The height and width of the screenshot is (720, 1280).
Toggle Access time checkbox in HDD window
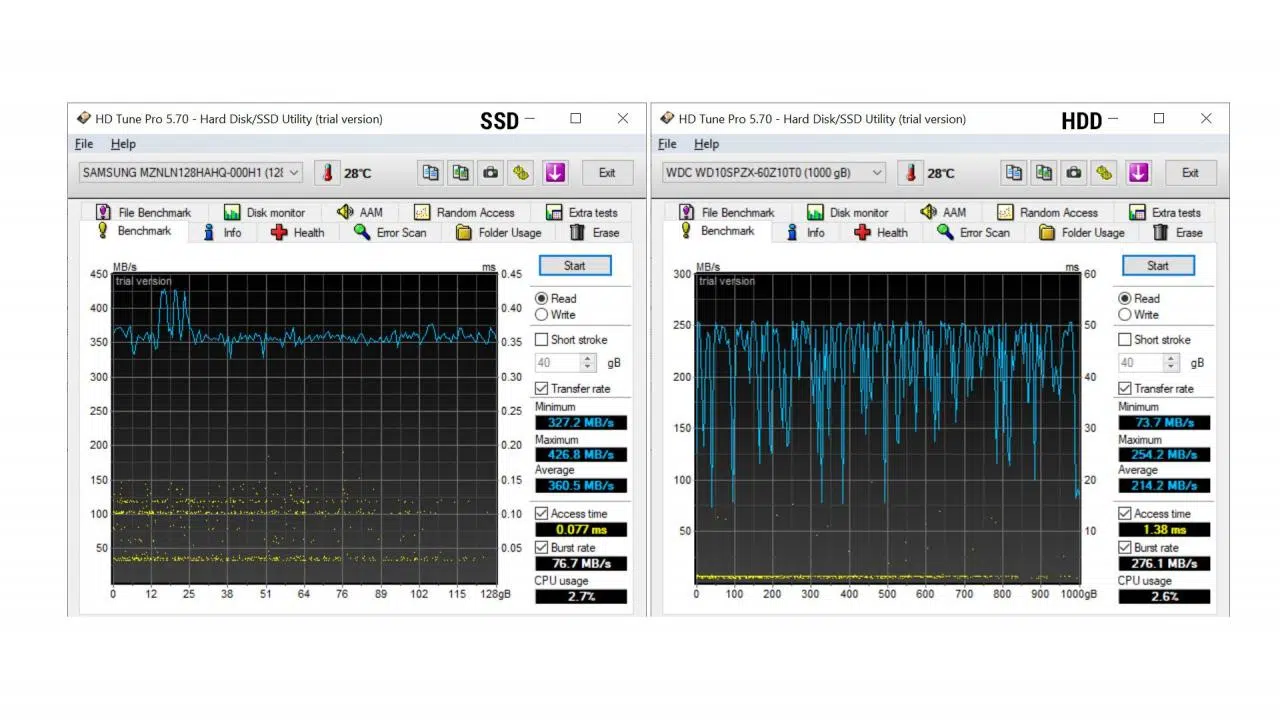1124,514
